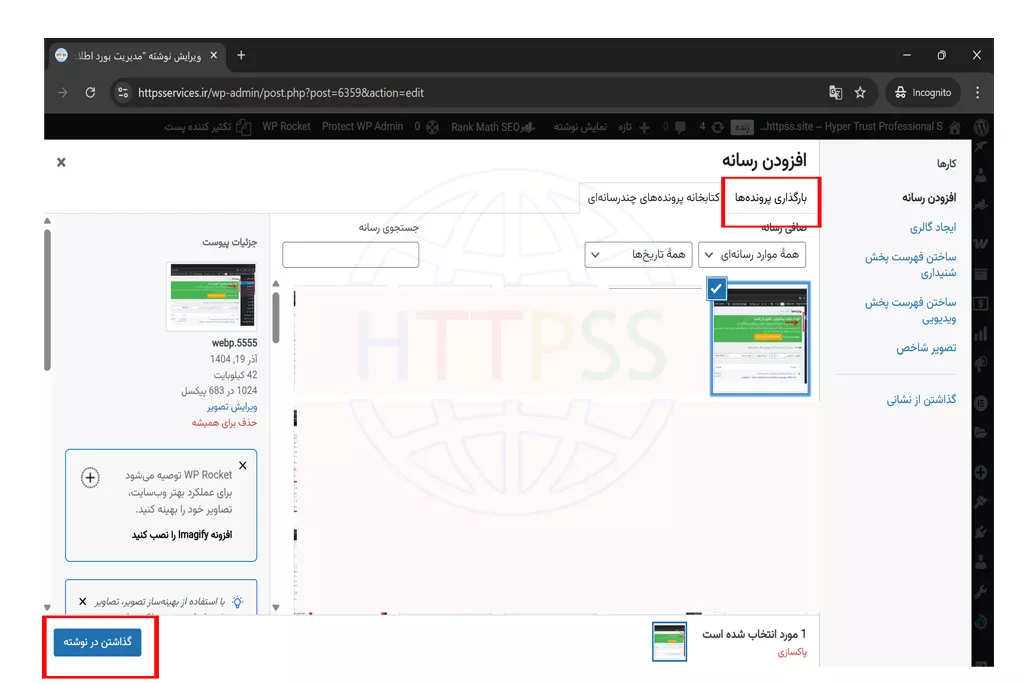Click the media search input field

coord(350,255)
